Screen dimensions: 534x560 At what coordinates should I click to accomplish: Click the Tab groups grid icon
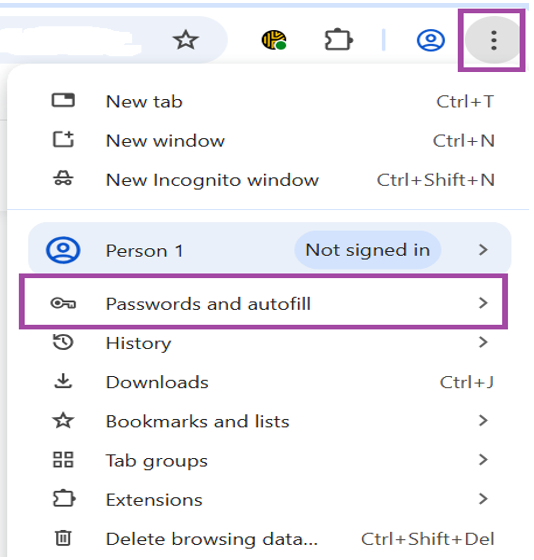click(x=63, y=460)
